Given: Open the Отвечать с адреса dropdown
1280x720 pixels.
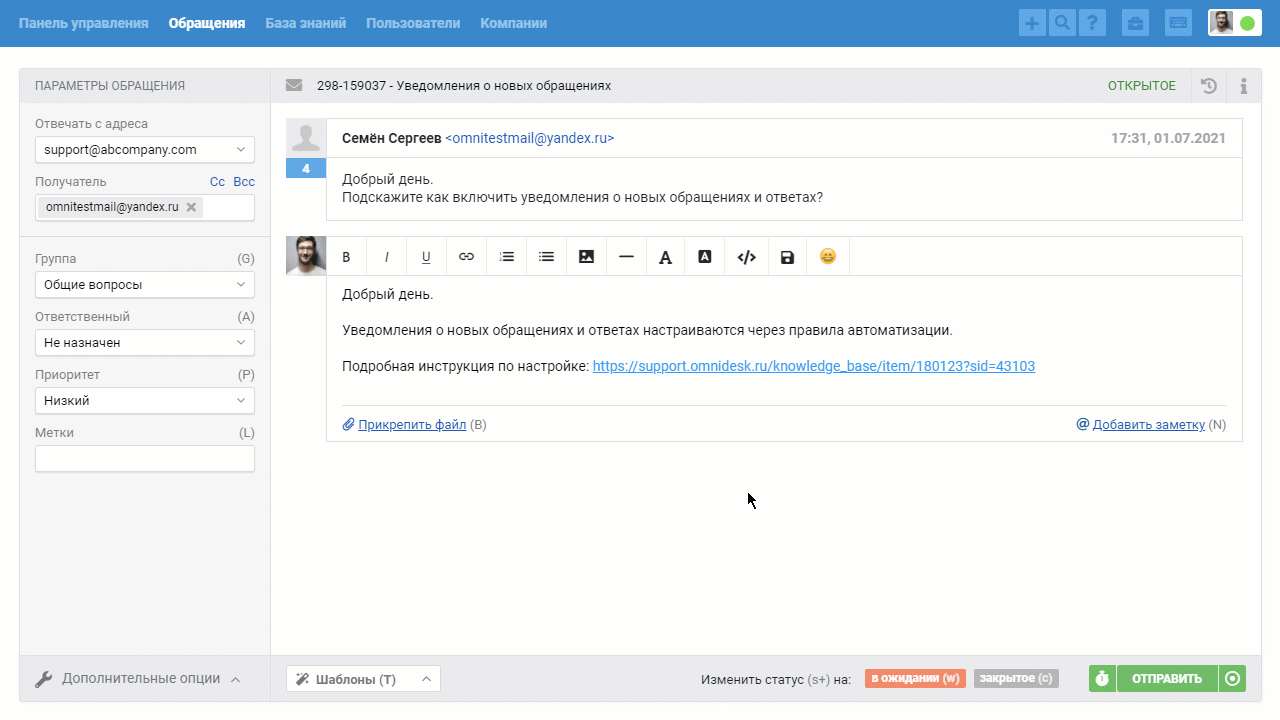Looking at the screenshot, I should 145,150.
